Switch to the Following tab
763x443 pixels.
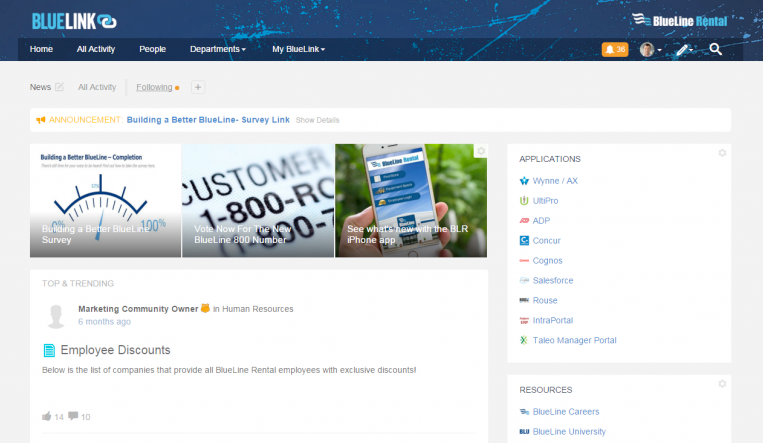click(x=154, y=87)
